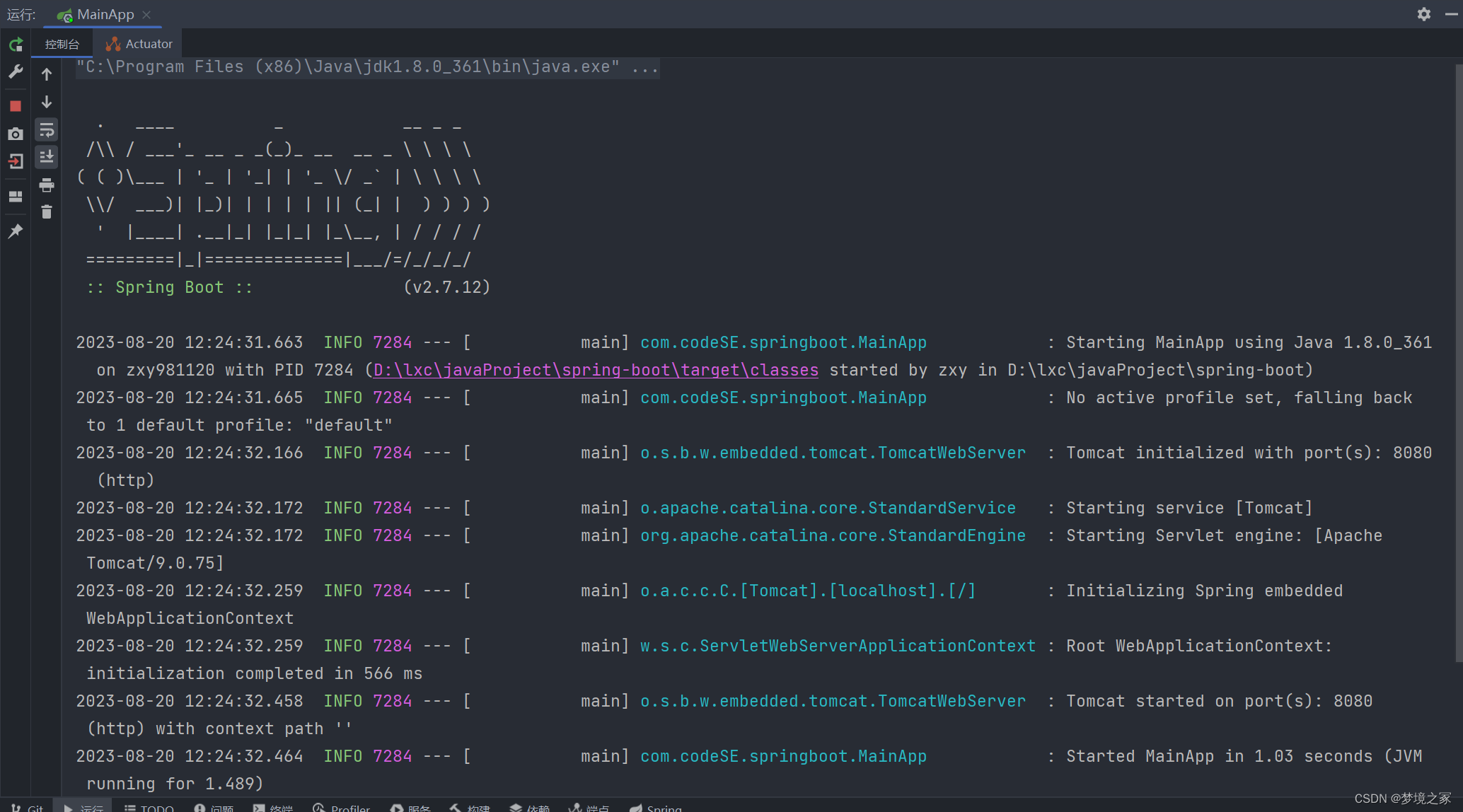Open the run configuration wrench icon
The width and height of the screenshot is (1463, 812).
tap(16, 72)
